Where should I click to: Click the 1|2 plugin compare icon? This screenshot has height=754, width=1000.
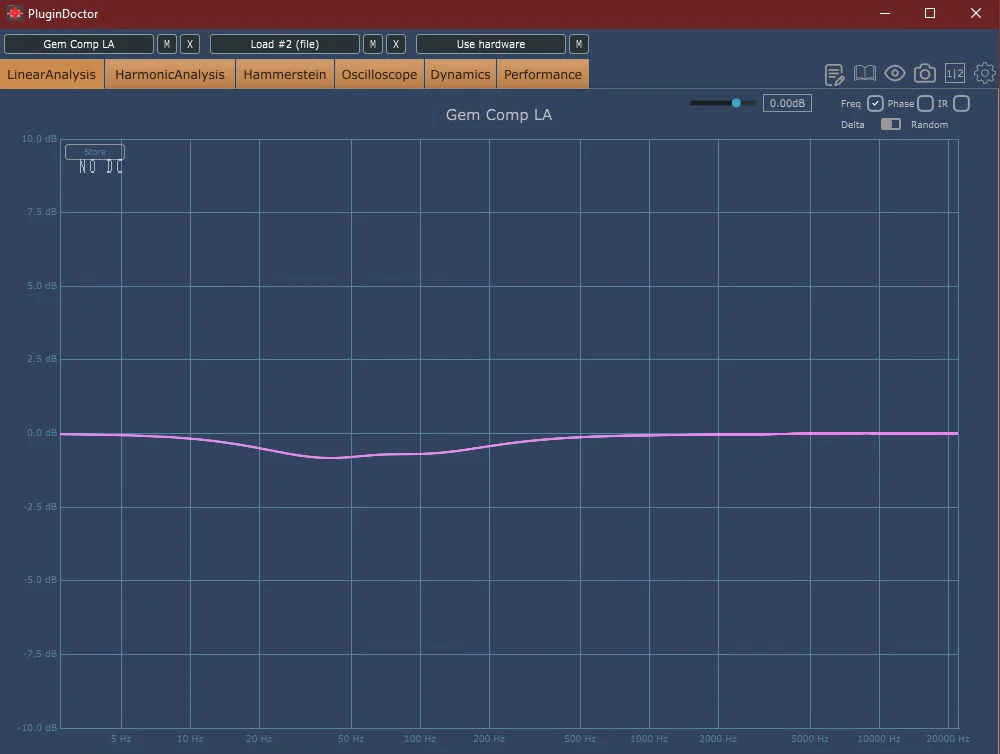pos(955,73)
